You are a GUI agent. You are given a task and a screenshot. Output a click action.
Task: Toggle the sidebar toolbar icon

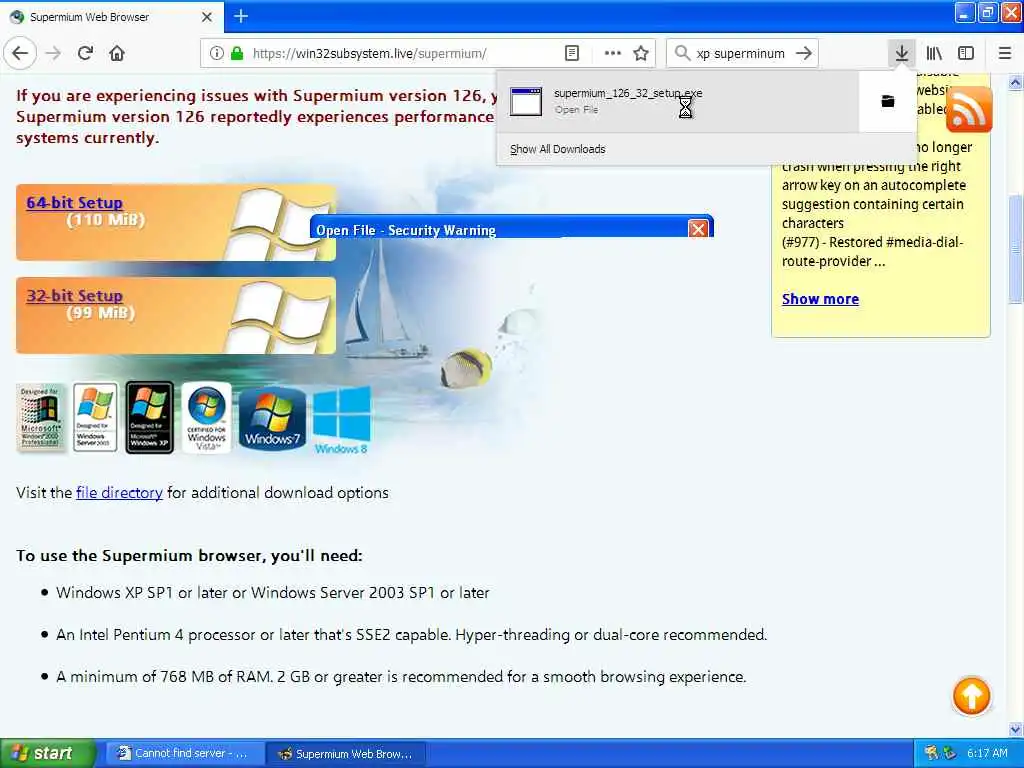pyautogui.click(x=966, y=53)
